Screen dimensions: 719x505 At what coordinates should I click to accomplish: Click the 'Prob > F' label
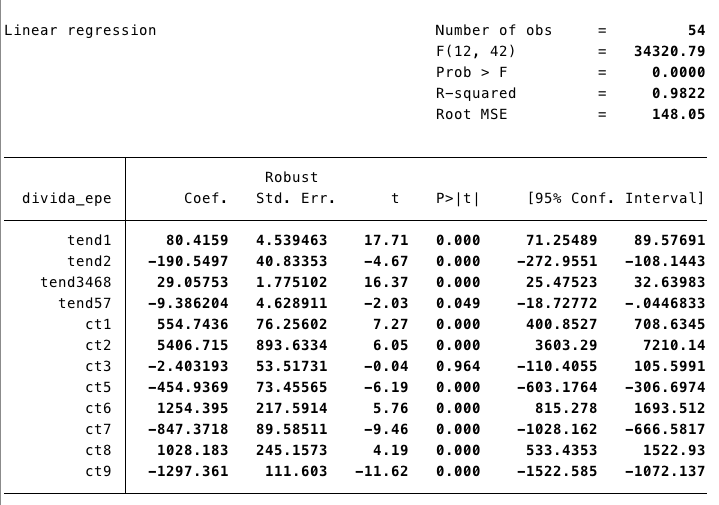click(472, 72)
